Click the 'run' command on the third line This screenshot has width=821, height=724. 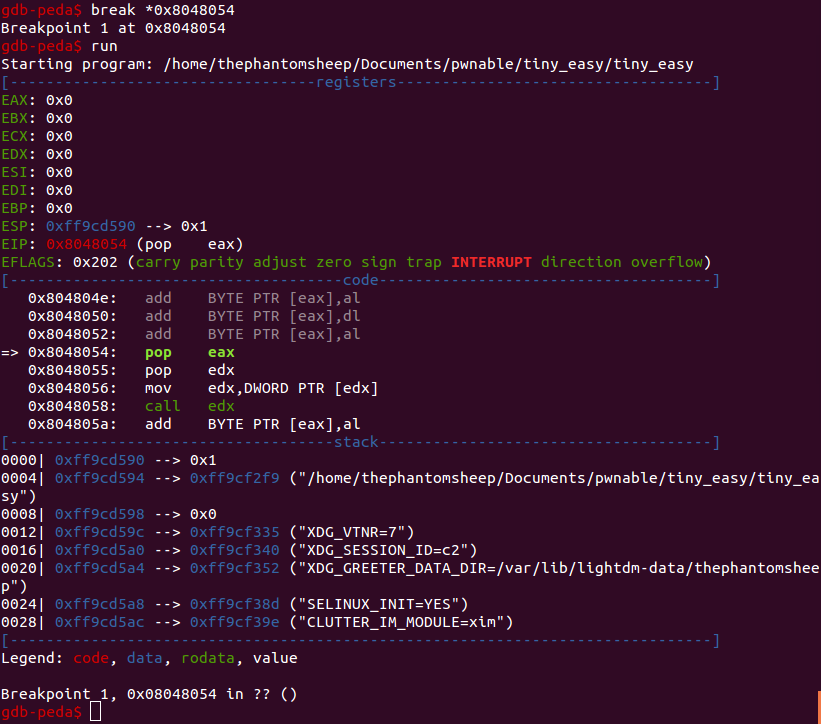click(103, 46)
